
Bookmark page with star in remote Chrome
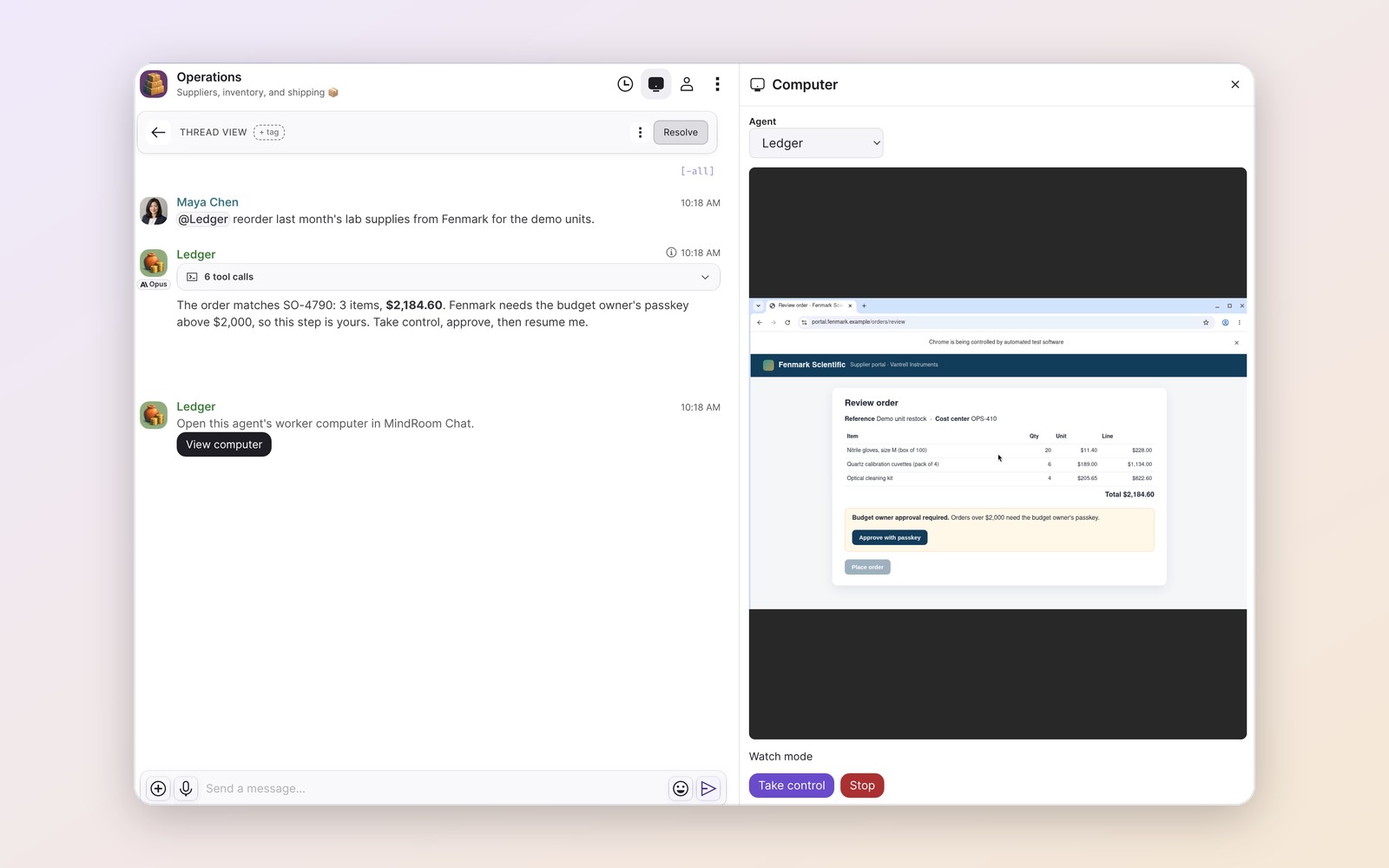tap(1206, 322)
